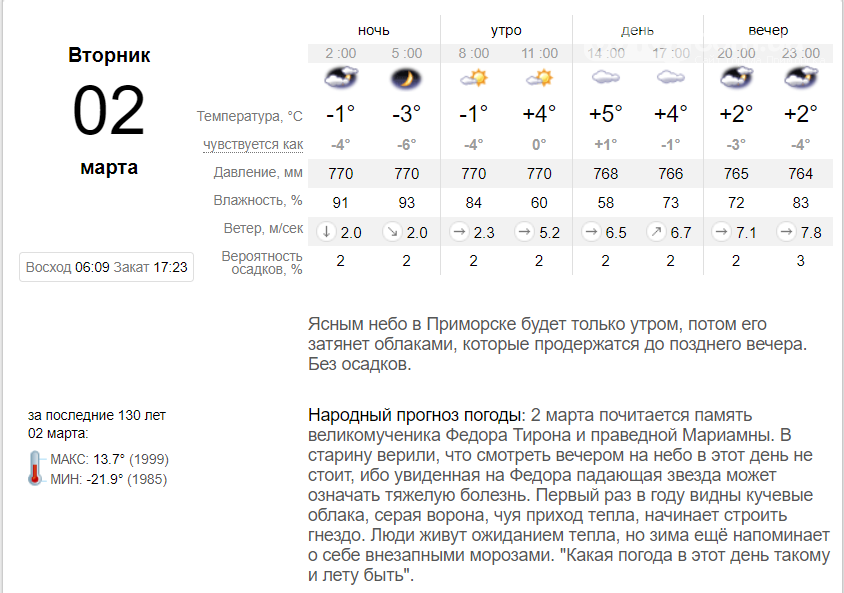Click the 8:00 sun with cloud icon
The width and height of the screenshot is (844, 593).
(x=473, y=78)
